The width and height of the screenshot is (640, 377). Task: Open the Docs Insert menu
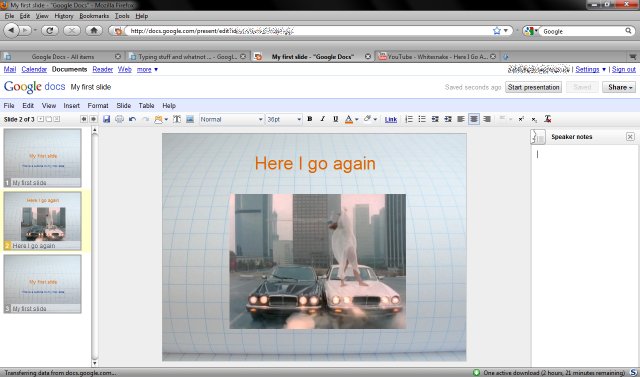point(71,106)
